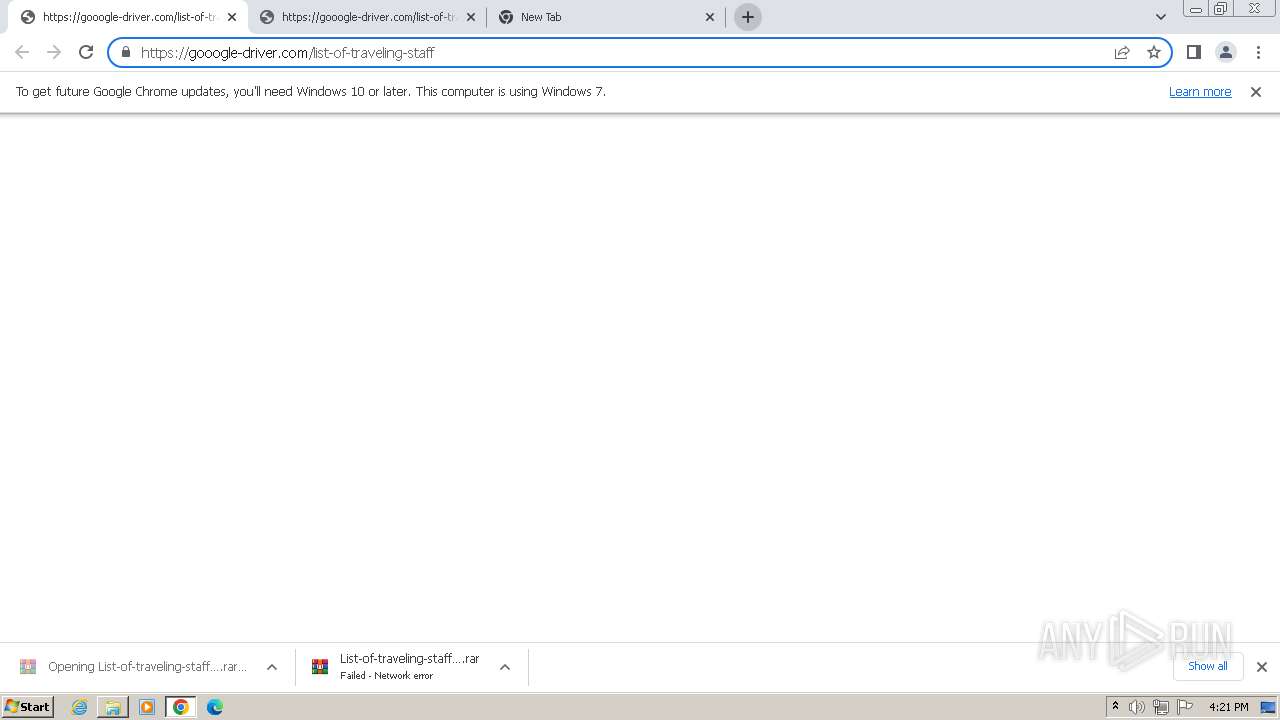
Task: Bookmark this tab with star icon
Action: (x=1154, y=52)
